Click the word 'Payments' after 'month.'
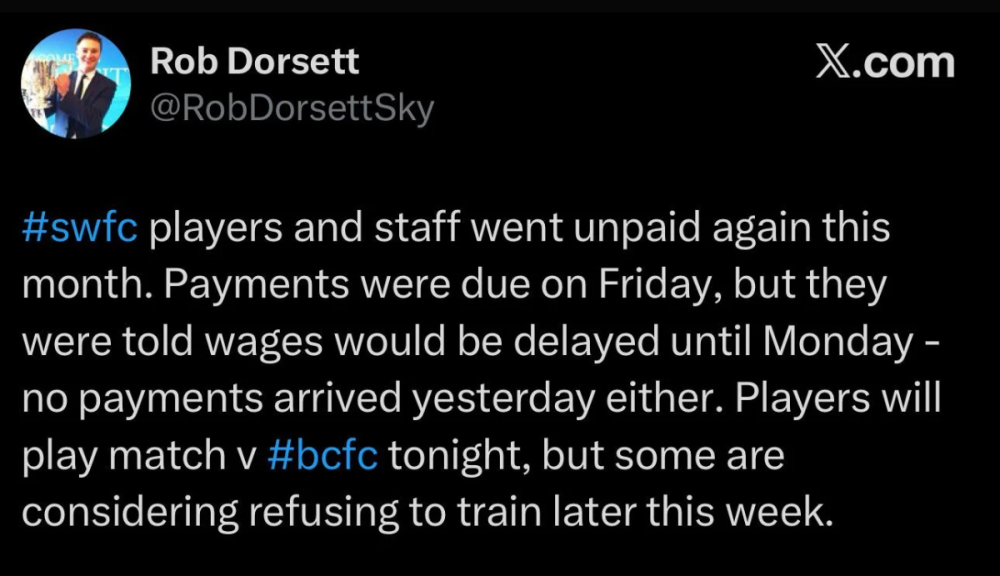Viewport: 1000px width, 576px height. pyautogui.click(x=238, y=284)
